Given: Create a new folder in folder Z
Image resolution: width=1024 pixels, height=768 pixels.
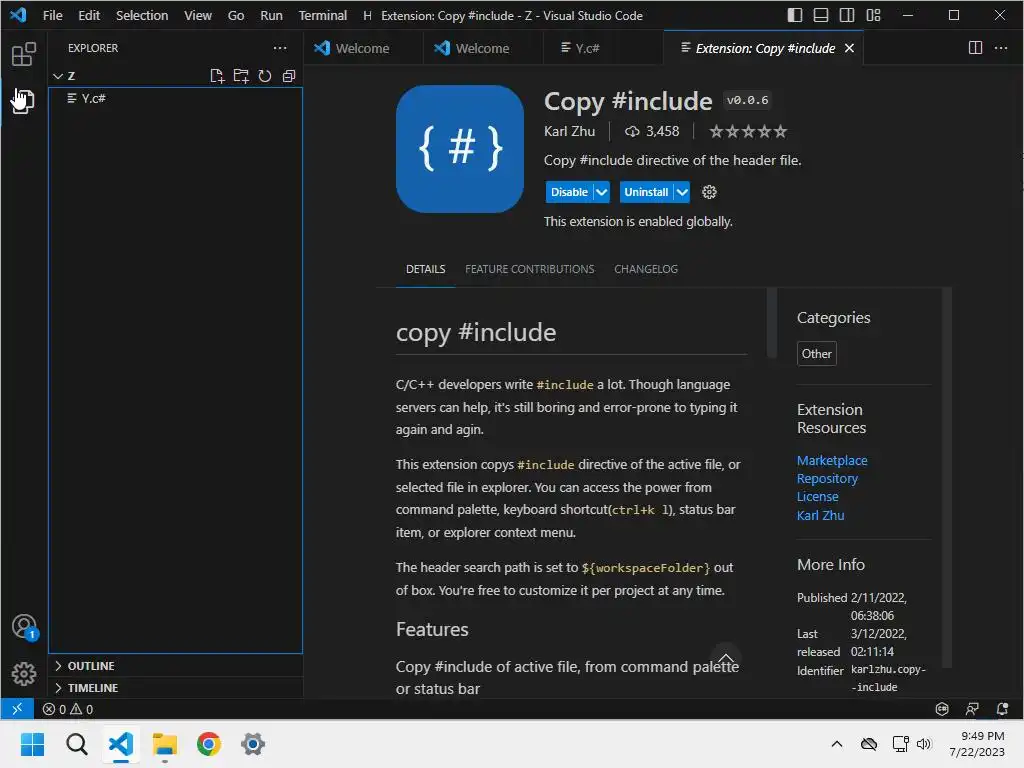Looking at the screenshot, I should 241,76.
